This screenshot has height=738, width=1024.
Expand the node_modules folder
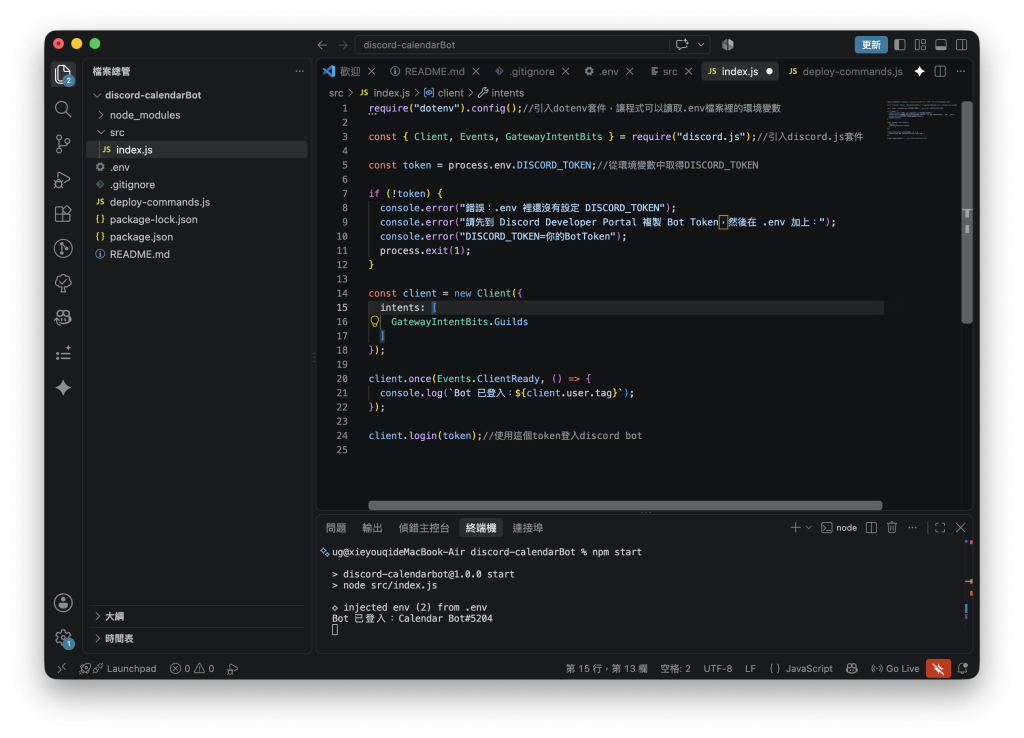click(101, 114)
